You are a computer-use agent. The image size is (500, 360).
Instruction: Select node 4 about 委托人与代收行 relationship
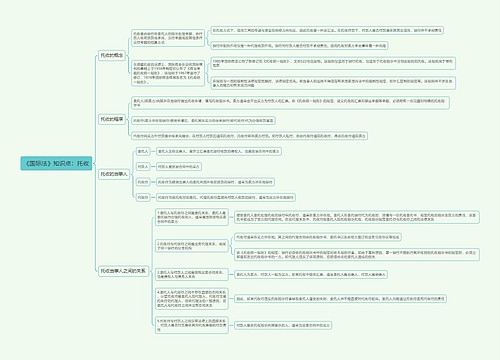(x=192, y=299)
